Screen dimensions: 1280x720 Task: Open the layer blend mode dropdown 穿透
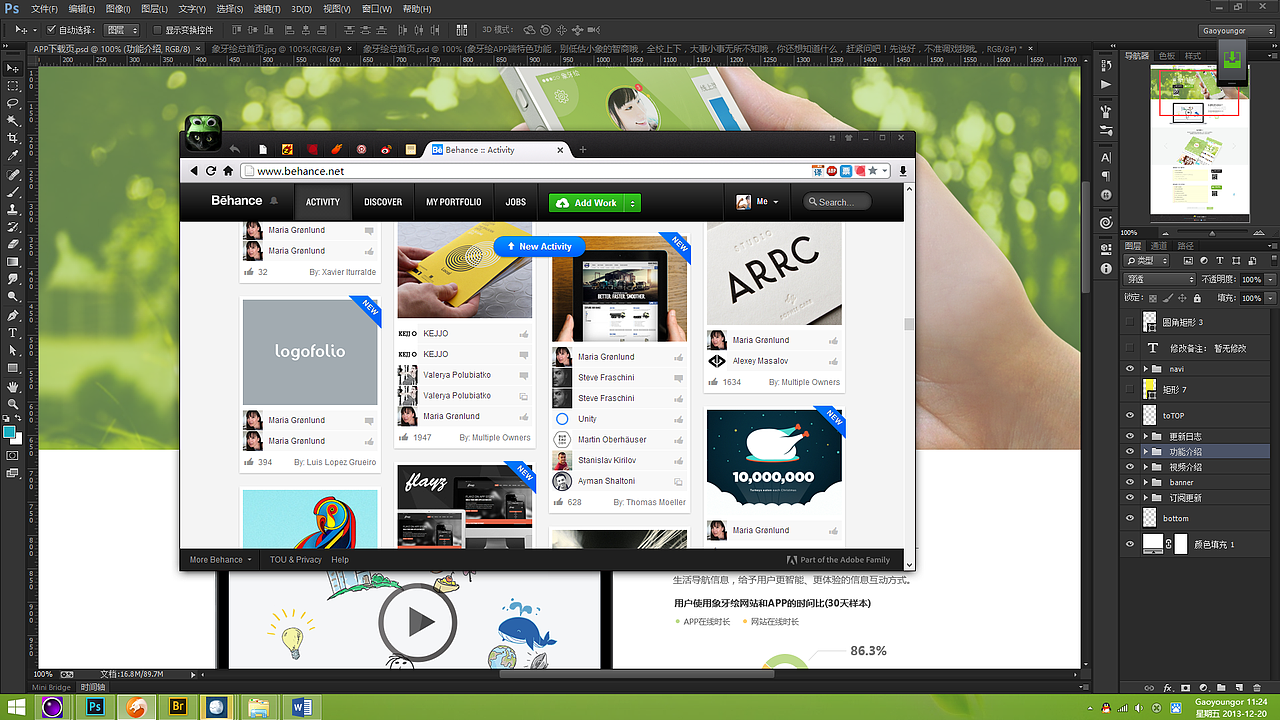coord(1159,279)
